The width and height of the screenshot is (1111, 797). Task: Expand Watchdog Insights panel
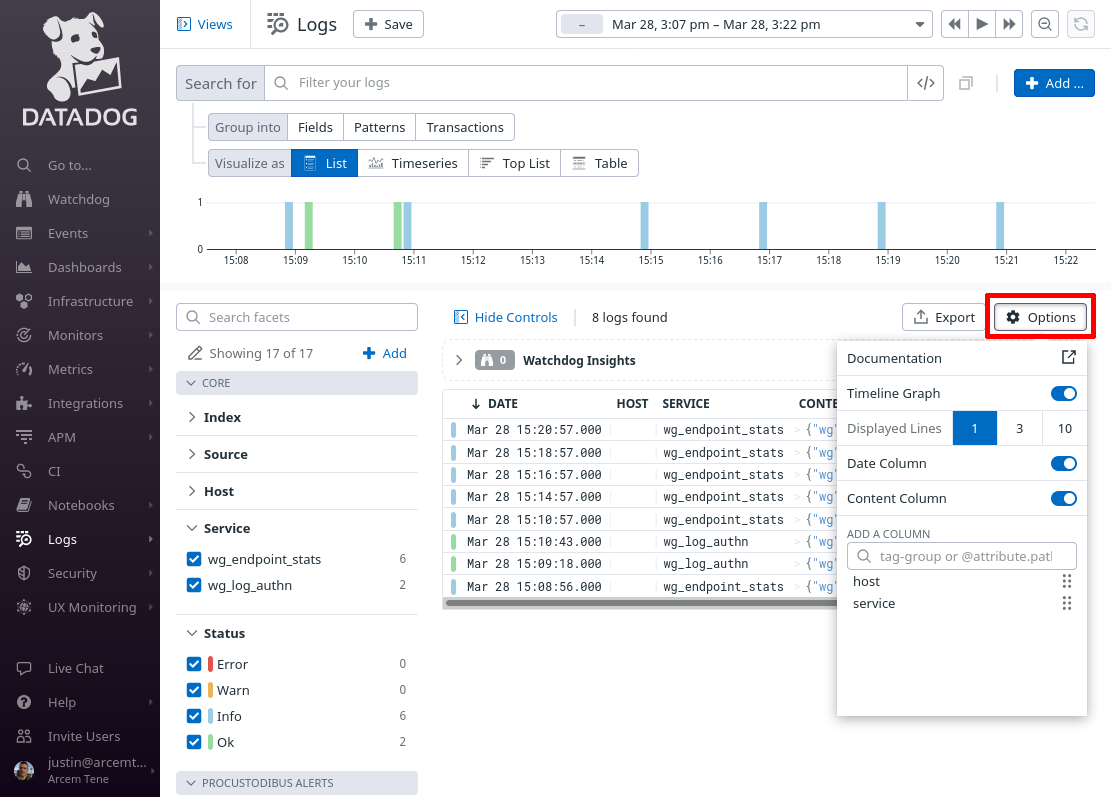coord(458,360)
